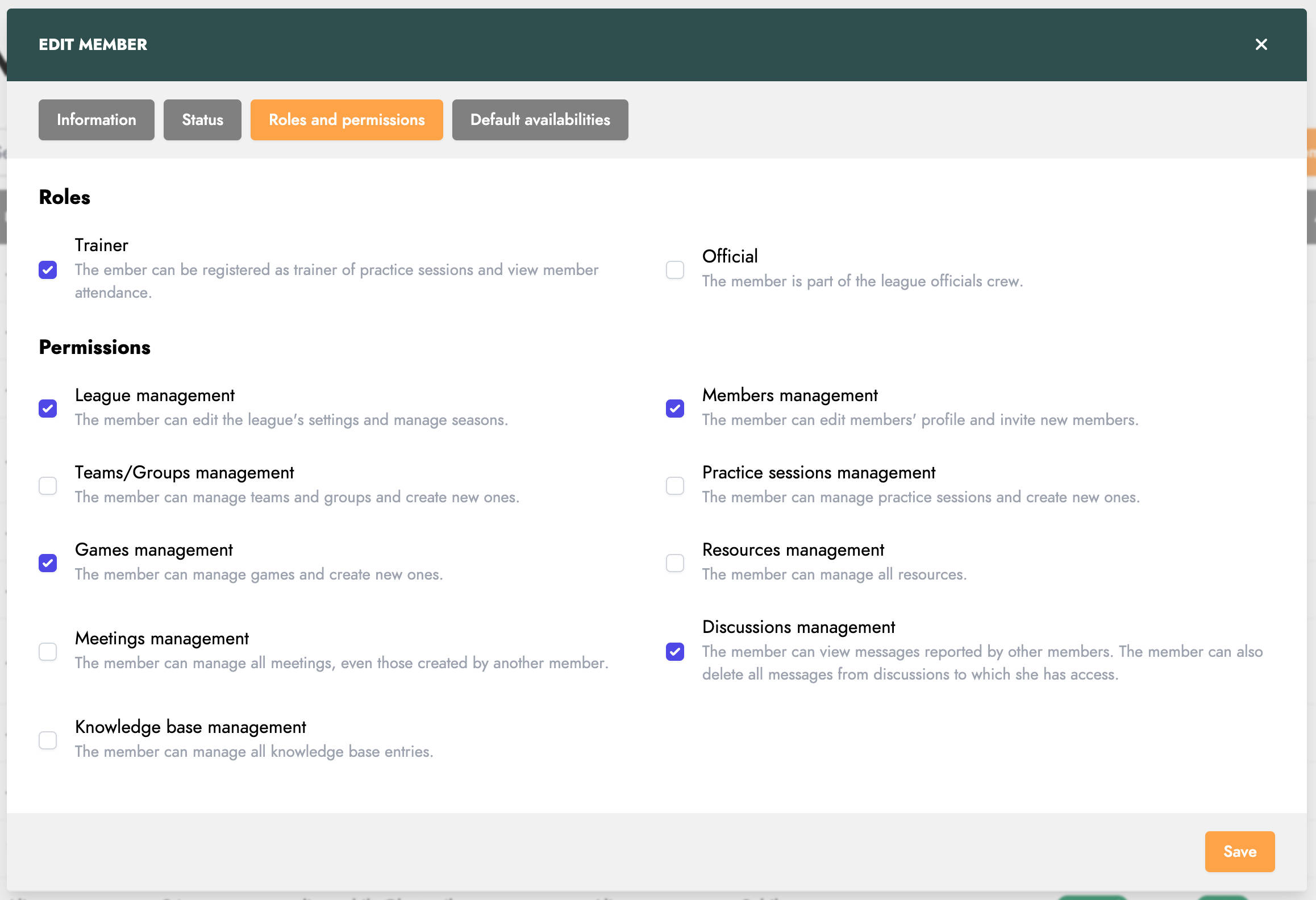Click the Official role label text
This screenshot has width=1316, height=900.
(730, 256)
